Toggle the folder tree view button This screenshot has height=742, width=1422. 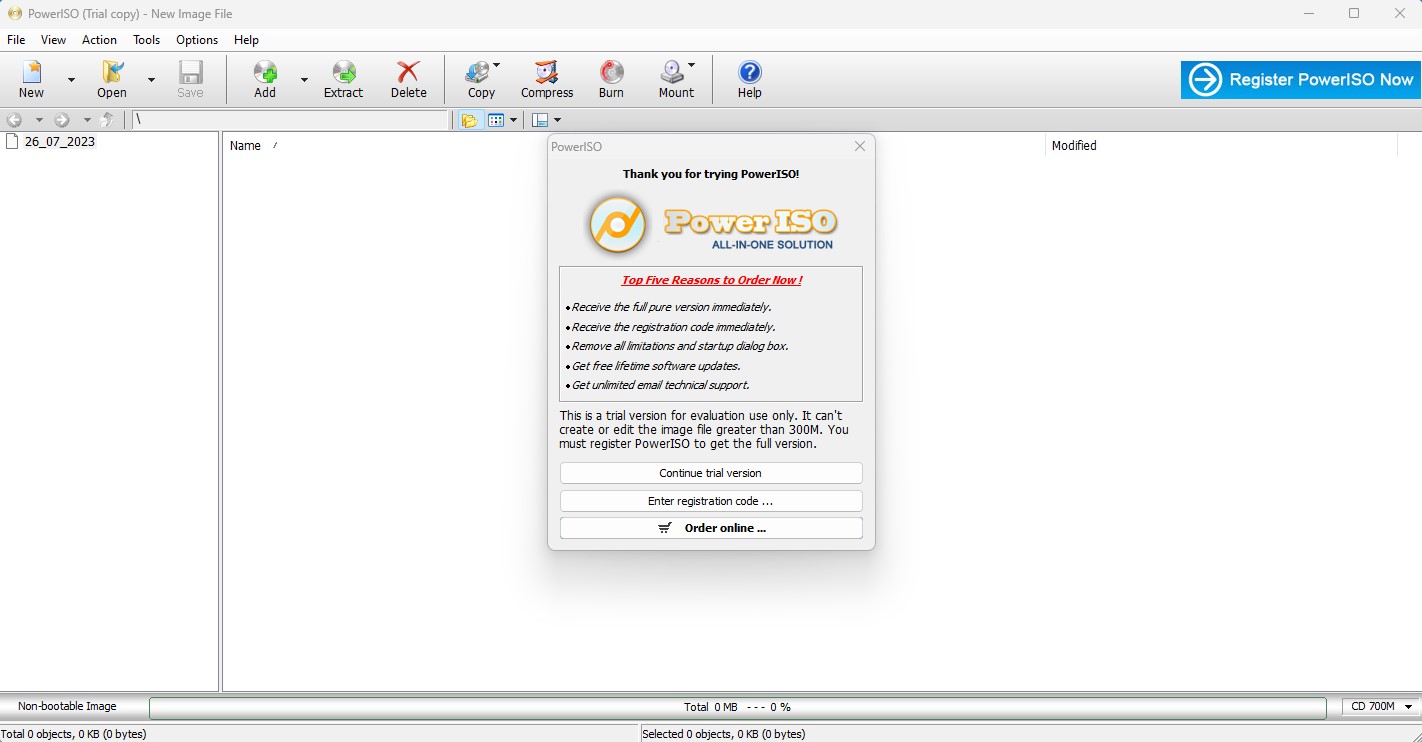click(x=469, y=120)
